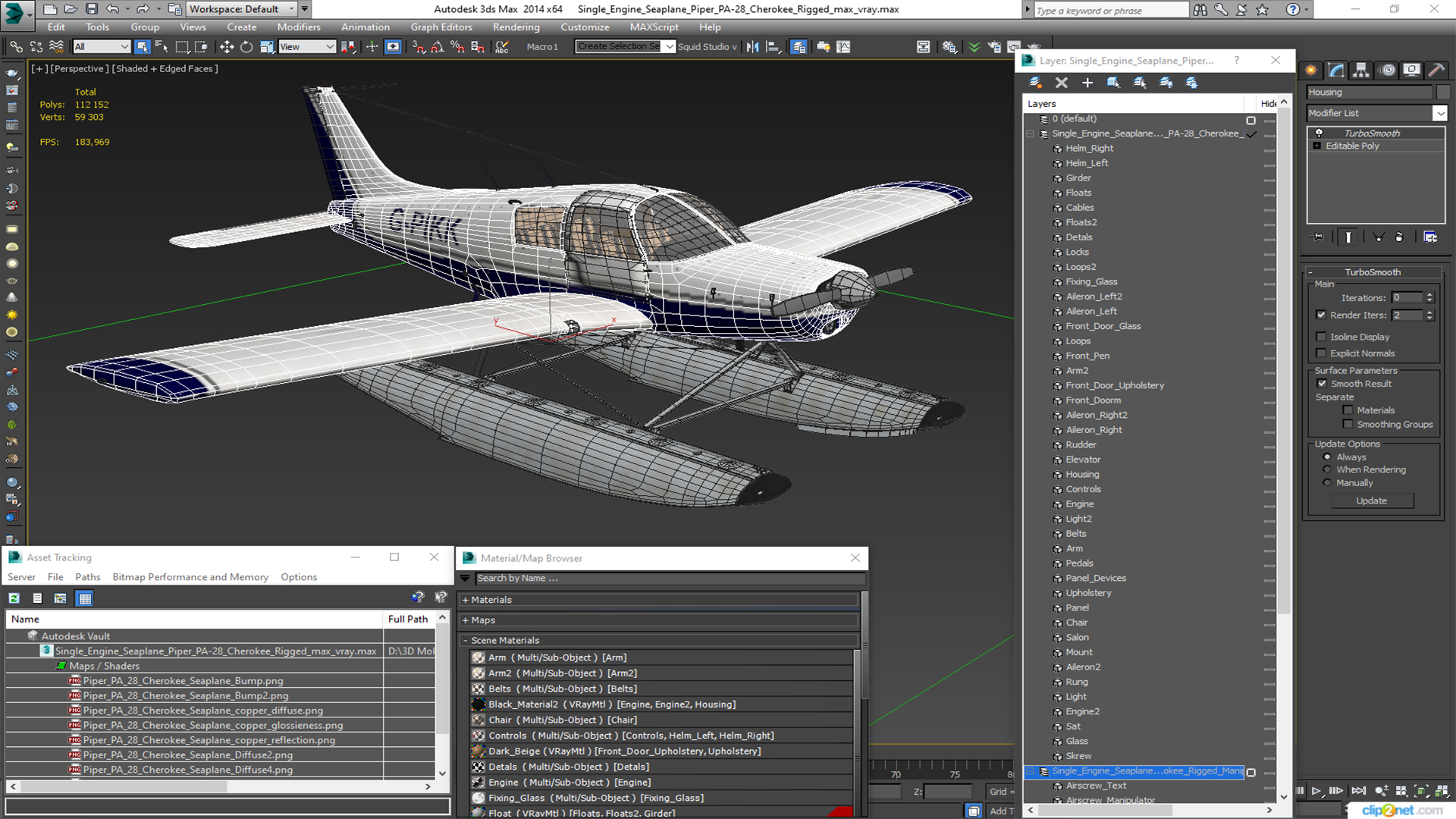Open the Workspace Default dropdown
This screenshot has width=1456, height=819.
(x=291, y=9)
